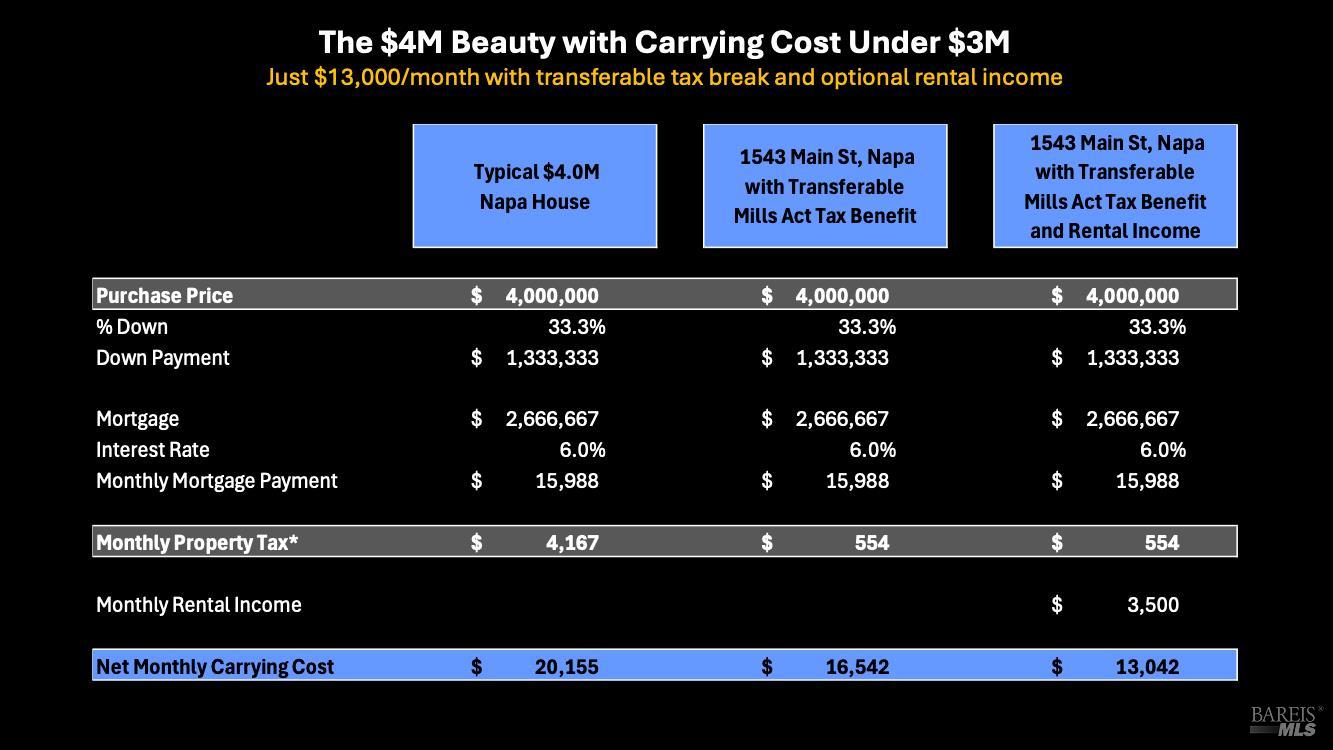
Task: Select the "Down Payment" row label
Action: 162,358
